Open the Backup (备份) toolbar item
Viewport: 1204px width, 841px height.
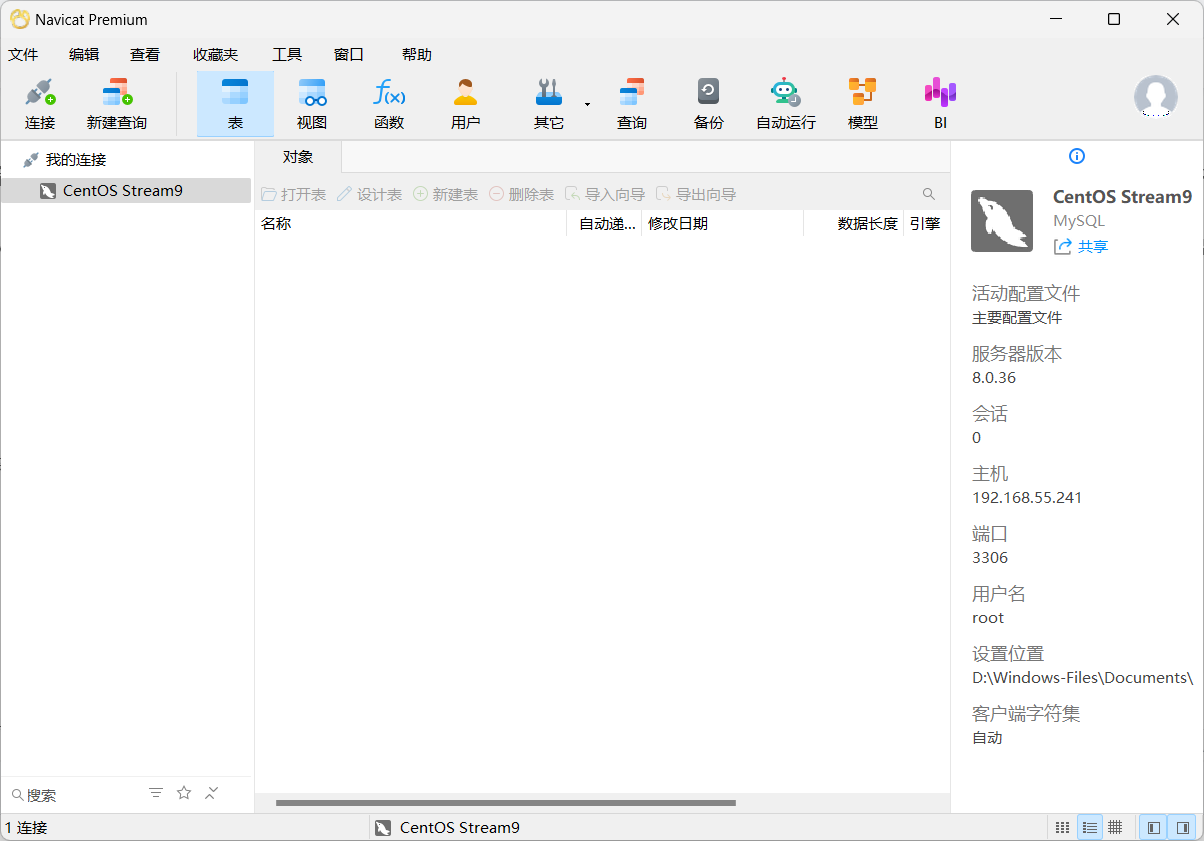pos(708,104)
